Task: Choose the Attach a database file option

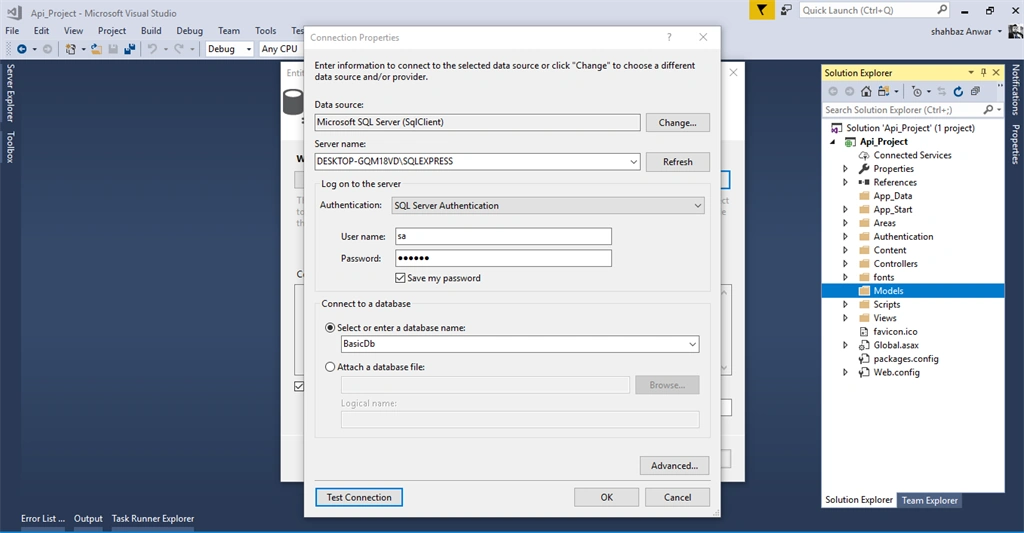Action: pyautogui.click(x=330, y=367)
